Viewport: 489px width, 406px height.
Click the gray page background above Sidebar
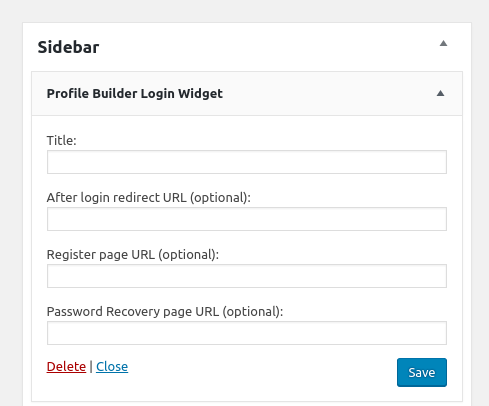[x=244, y=11]
